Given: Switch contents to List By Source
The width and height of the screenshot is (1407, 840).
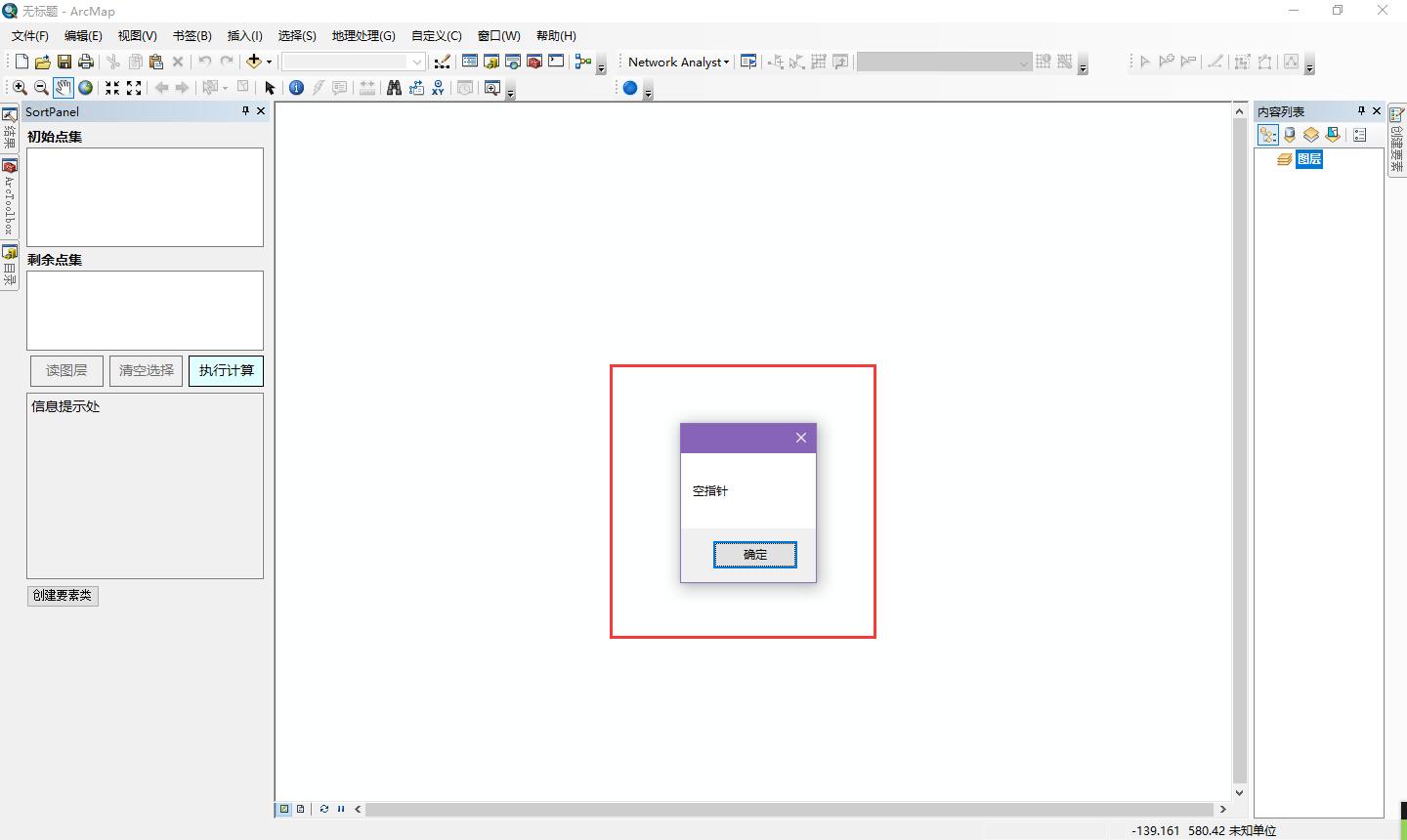Looking at the screenshot, I should point(1290,135).
